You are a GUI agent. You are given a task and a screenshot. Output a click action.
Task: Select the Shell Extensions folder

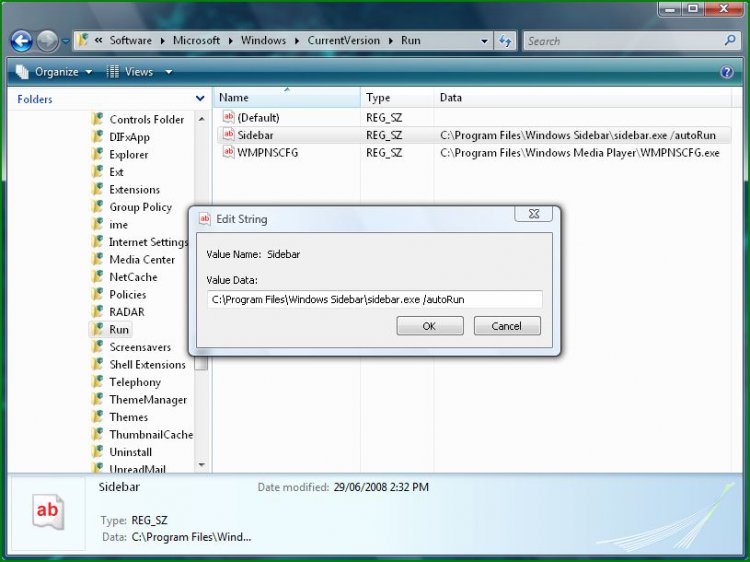pos(147,364)
